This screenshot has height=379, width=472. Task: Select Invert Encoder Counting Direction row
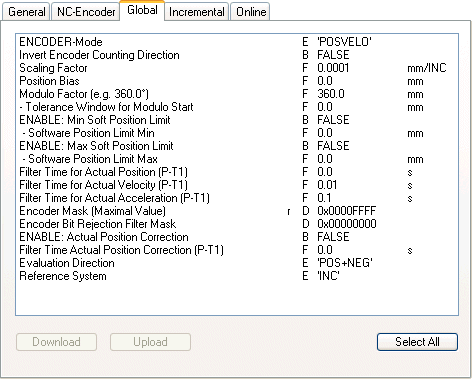click(x=237, y=55)
